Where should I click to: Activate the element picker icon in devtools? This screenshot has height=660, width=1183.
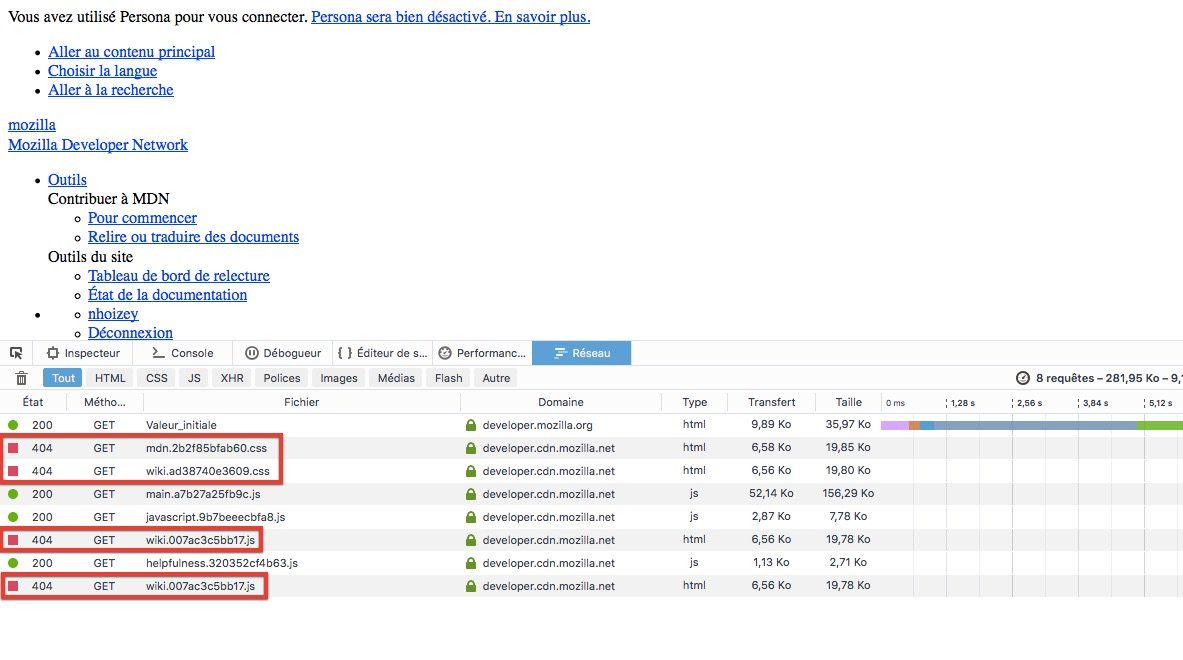16,353
